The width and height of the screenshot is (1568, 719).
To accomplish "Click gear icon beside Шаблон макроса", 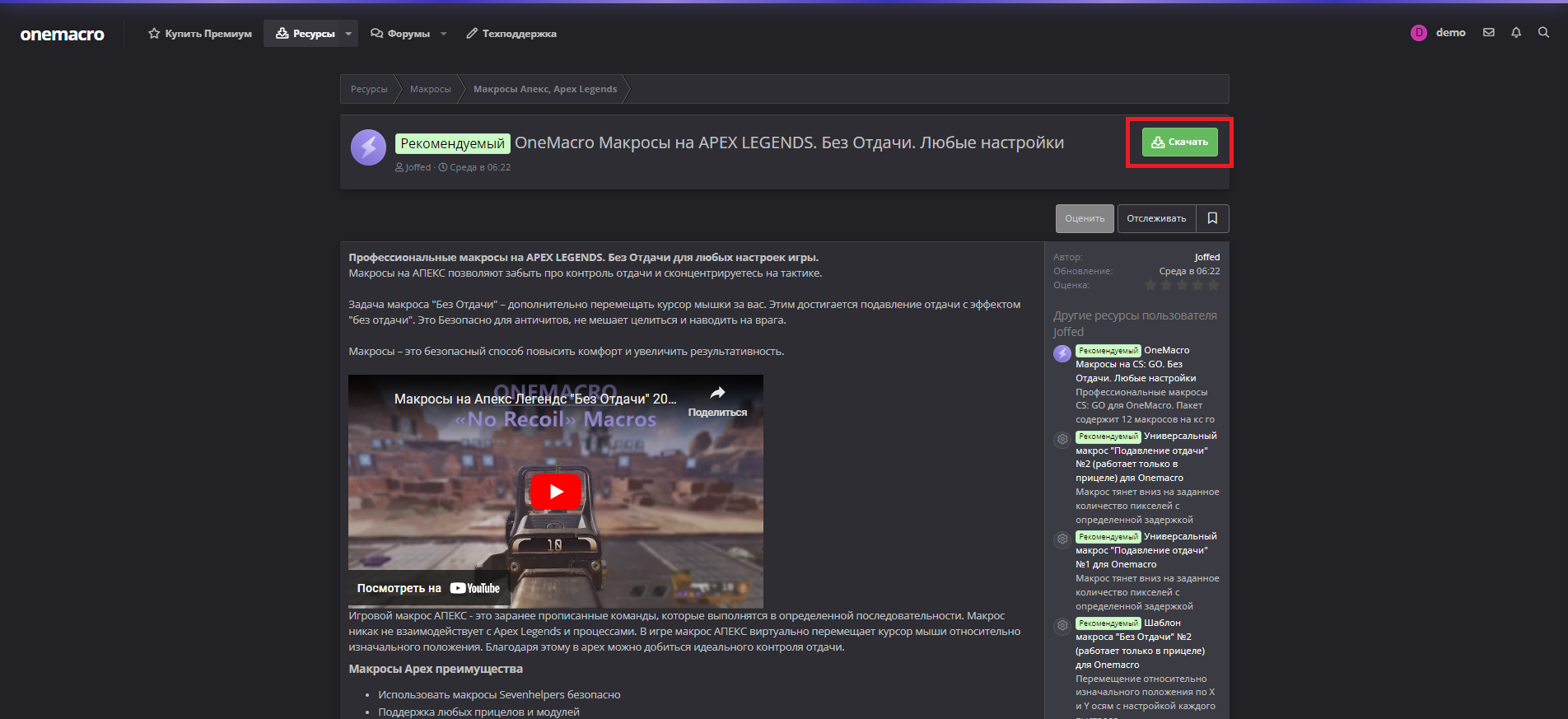I will point(1062,626).
